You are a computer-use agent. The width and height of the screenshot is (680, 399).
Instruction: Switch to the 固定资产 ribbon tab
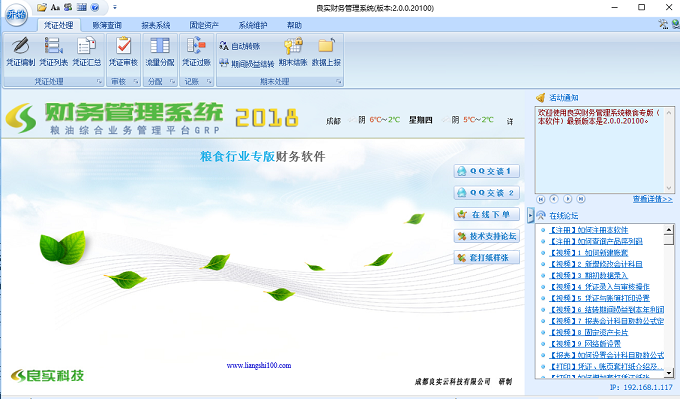pyautogui.click(x=204, y=25)
